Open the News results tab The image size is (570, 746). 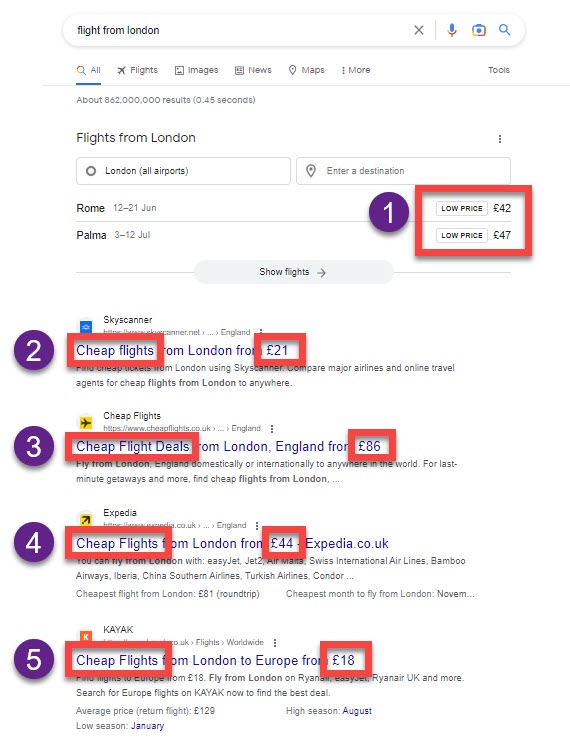click(x=253, y=70)
